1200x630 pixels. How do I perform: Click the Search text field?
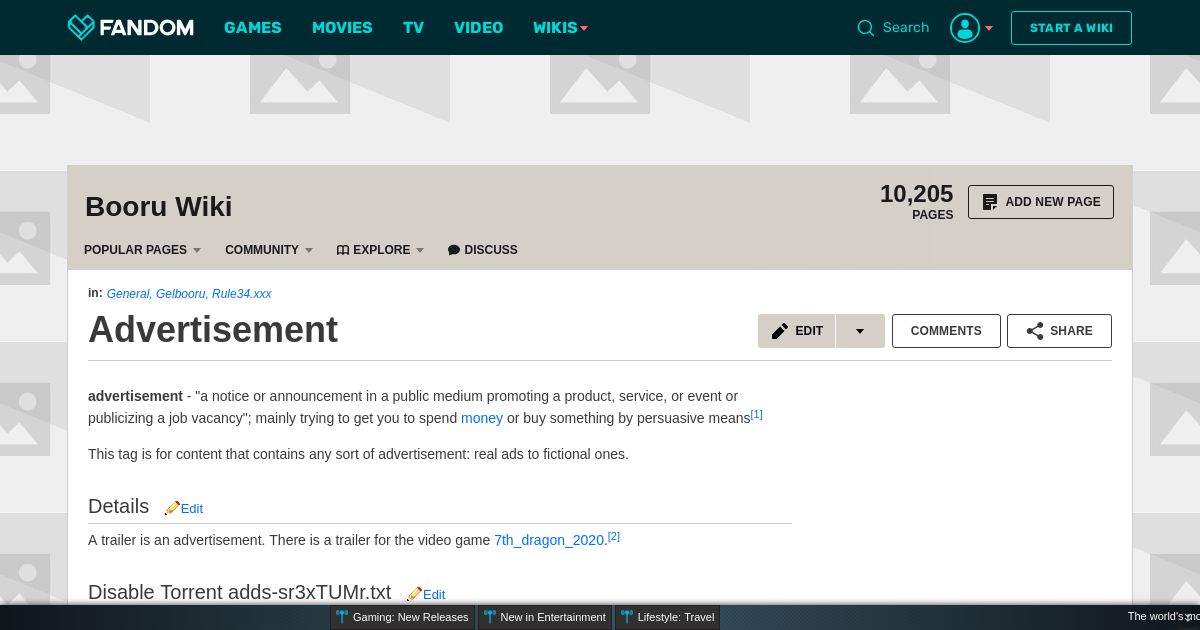(906, 28)
